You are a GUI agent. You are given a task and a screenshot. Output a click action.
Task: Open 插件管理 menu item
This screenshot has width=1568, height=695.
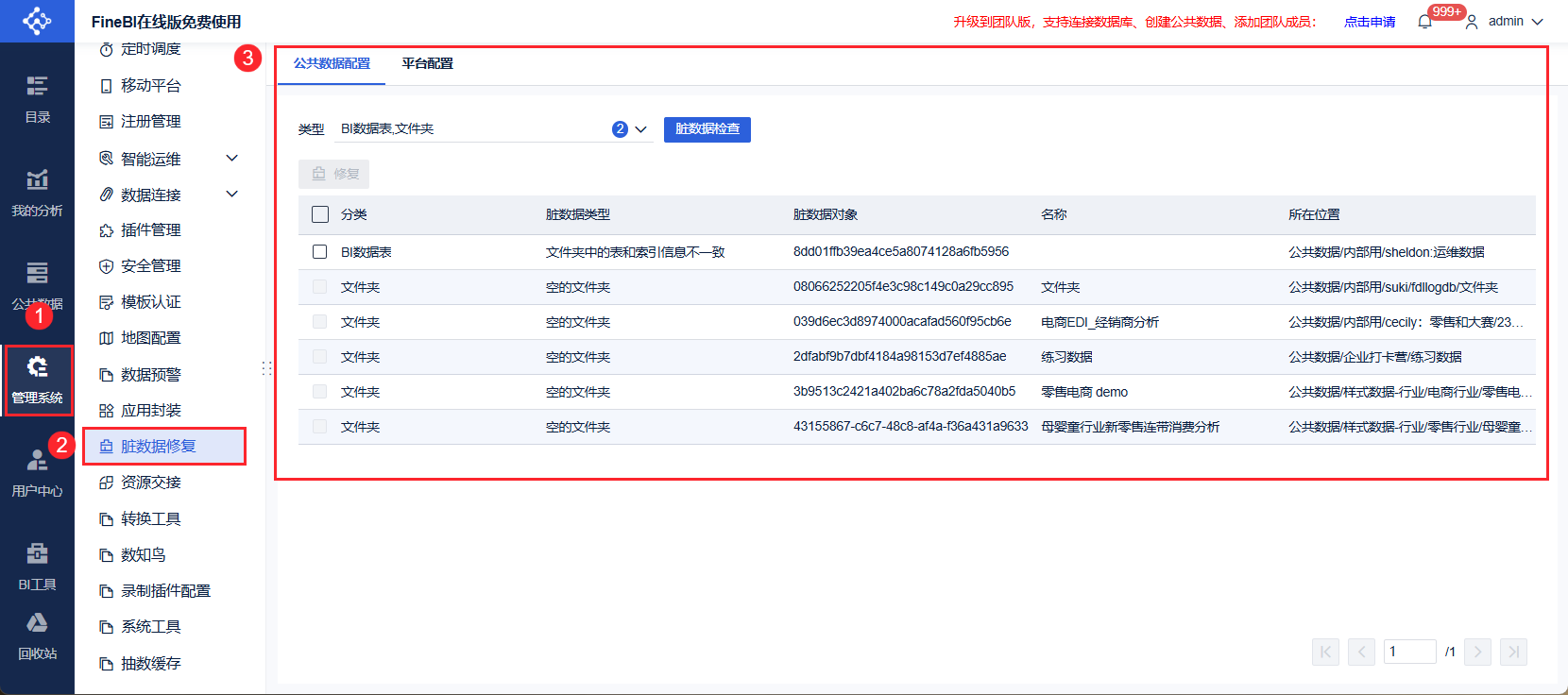150,230
